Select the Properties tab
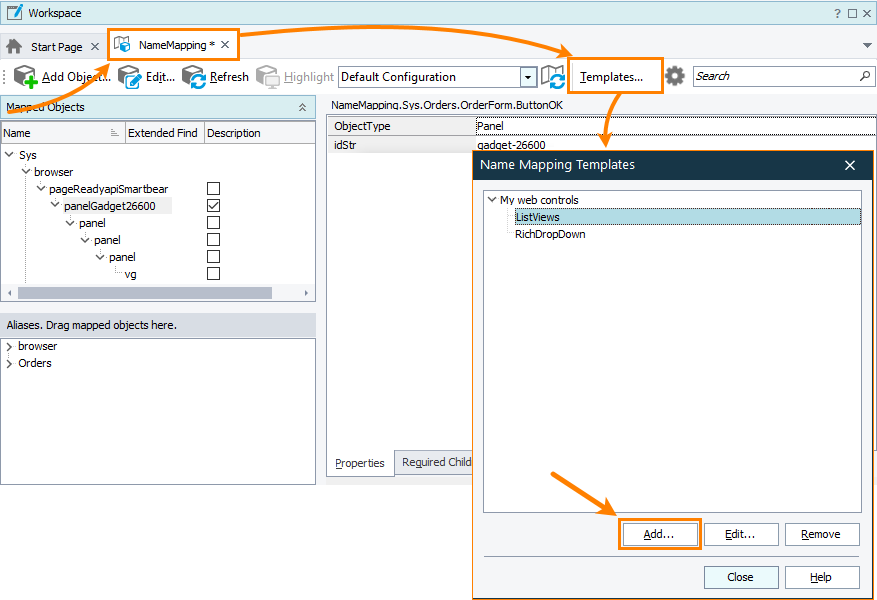 [359, 463]
